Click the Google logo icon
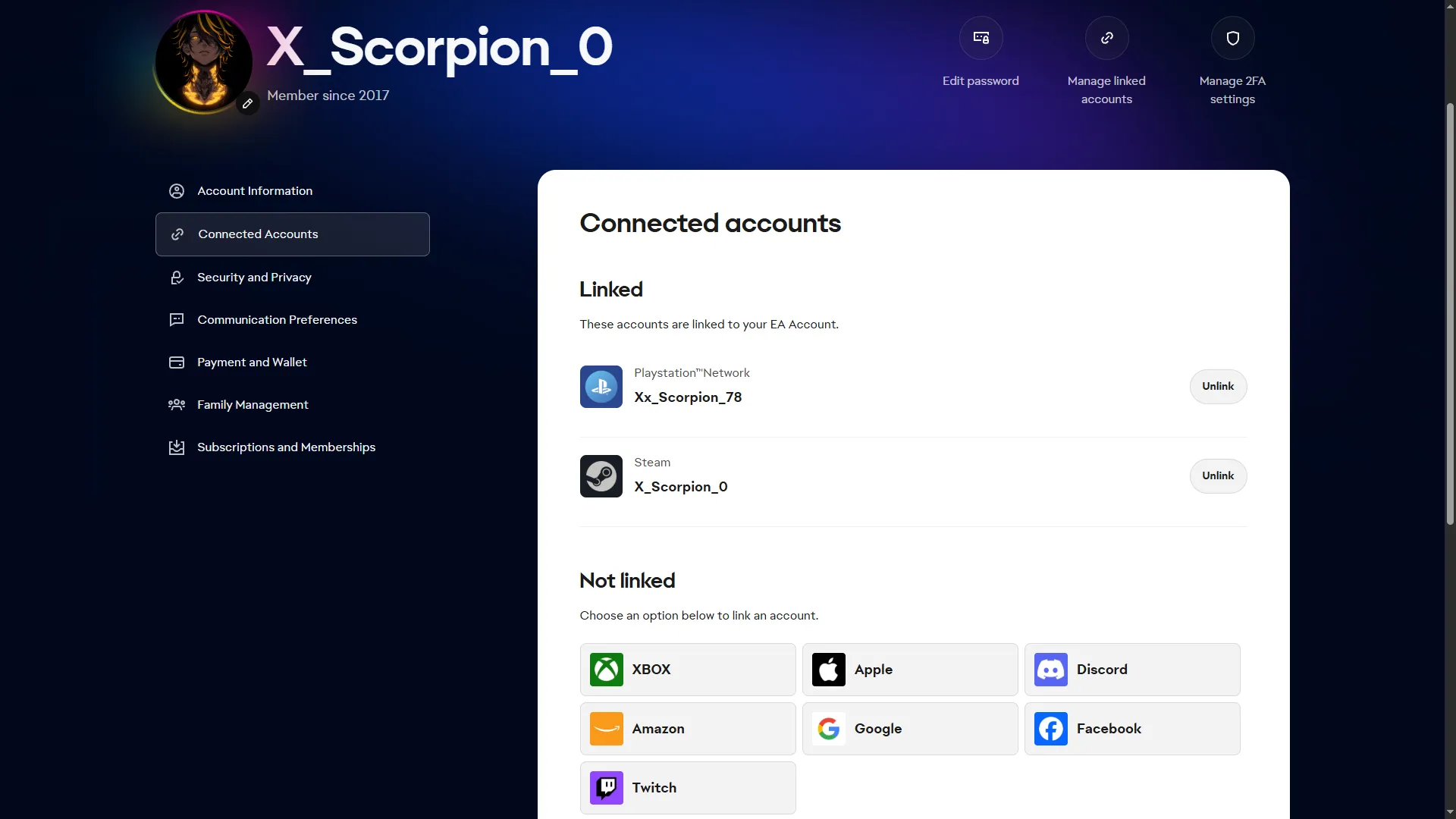This screenshot has width=1456, height=819. click(x=829, y=729)
